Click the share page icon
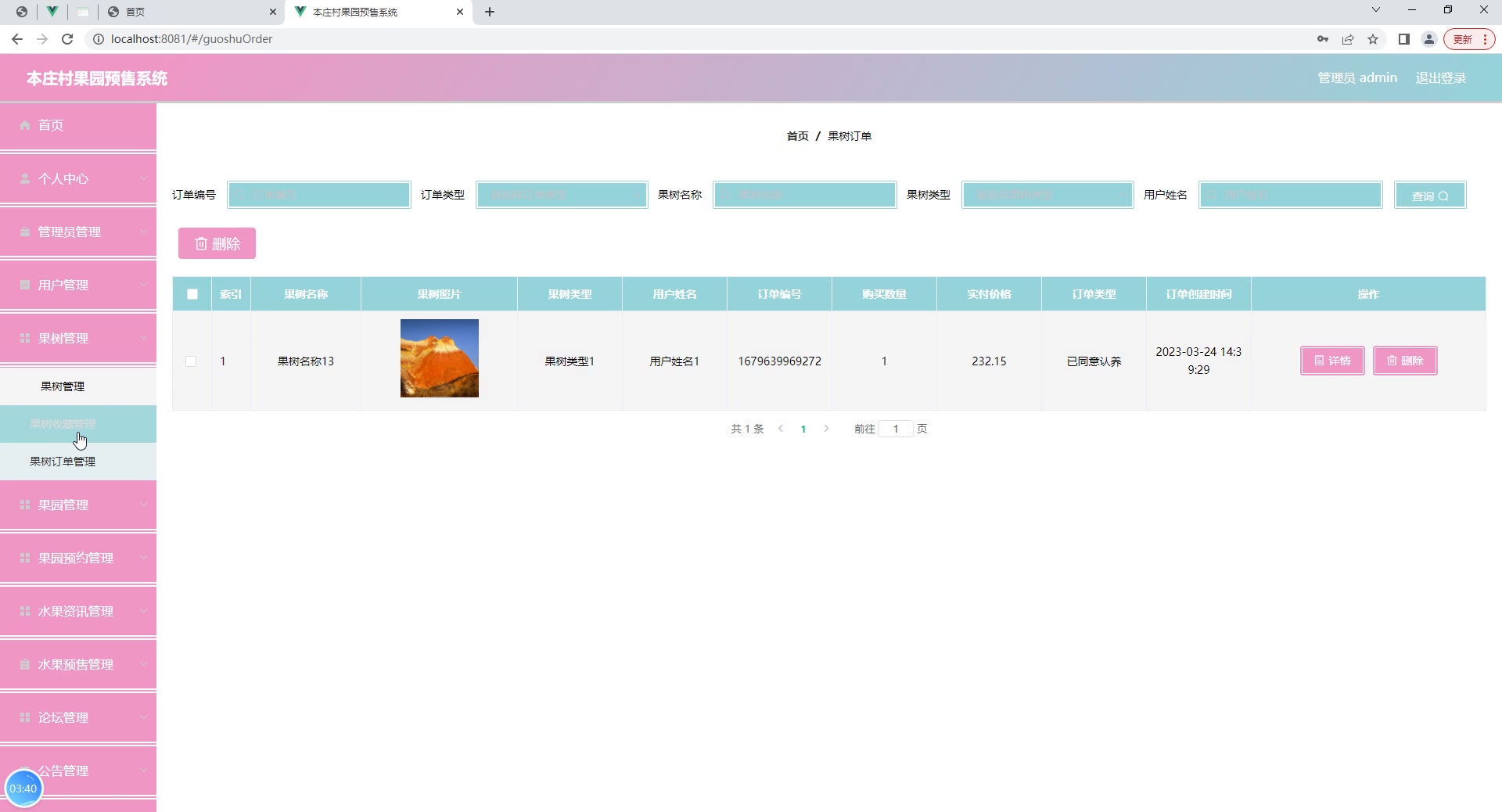This screenshot has width=1502, height=812. [x=1348, y=39]
